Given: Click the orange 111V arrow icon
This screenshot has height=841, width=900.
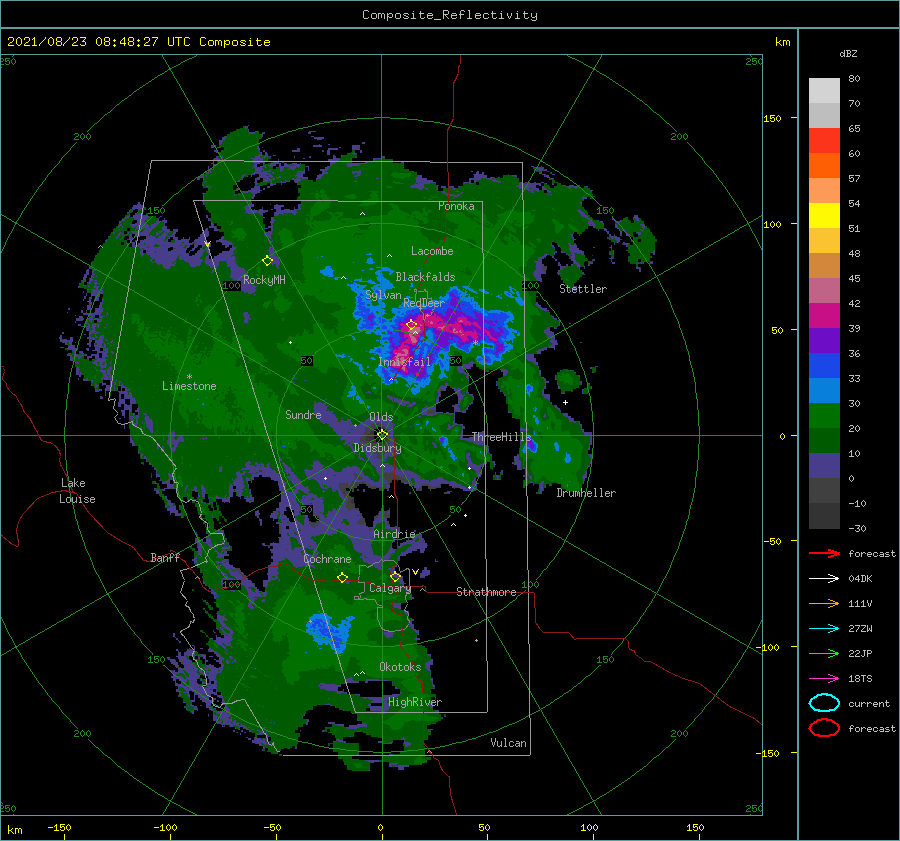Looking at the screenshot, I should pyautogui.click(x=824, y=603).
